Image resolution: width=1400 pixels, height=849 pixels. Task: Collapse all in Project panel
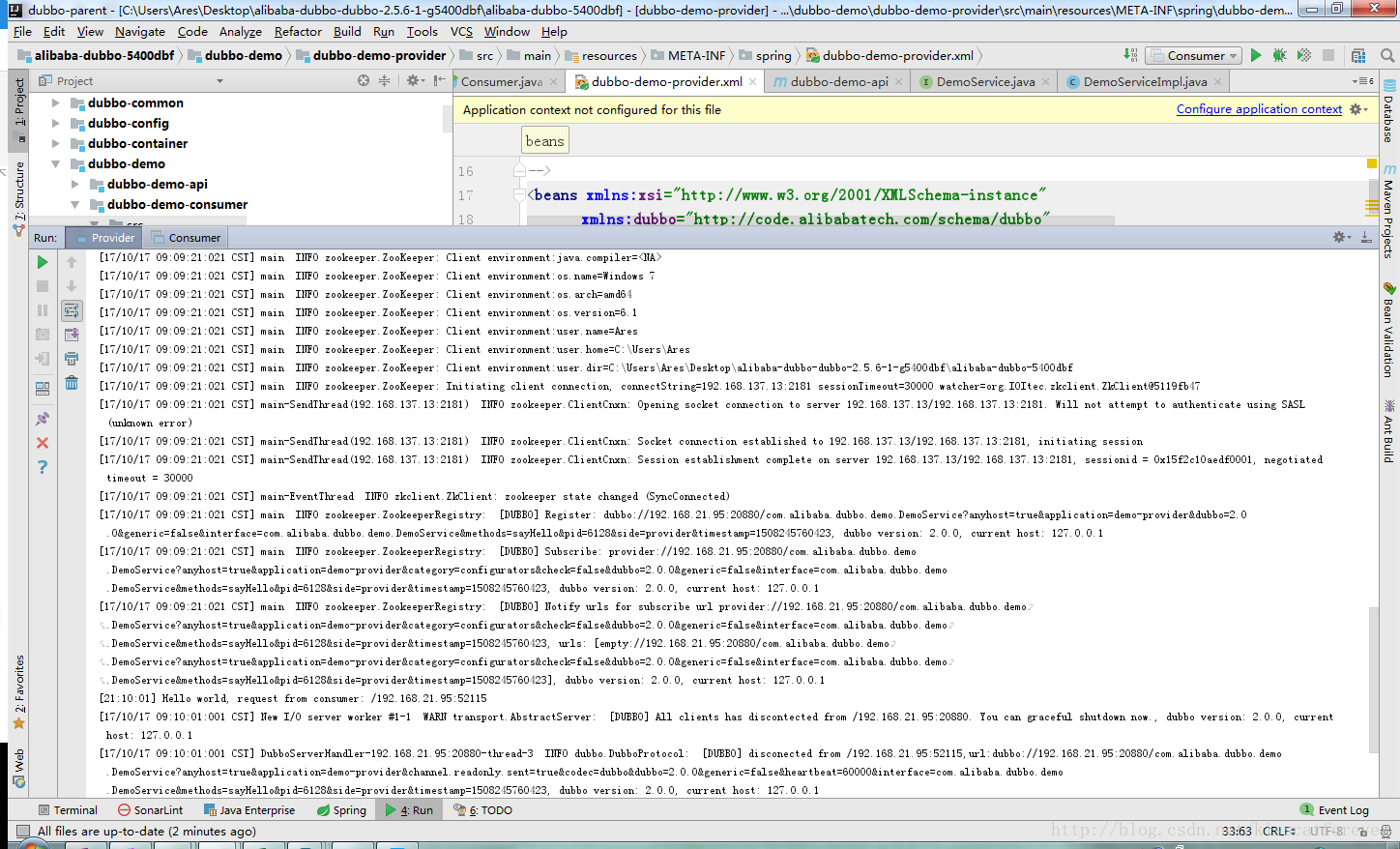pos(384,80)
